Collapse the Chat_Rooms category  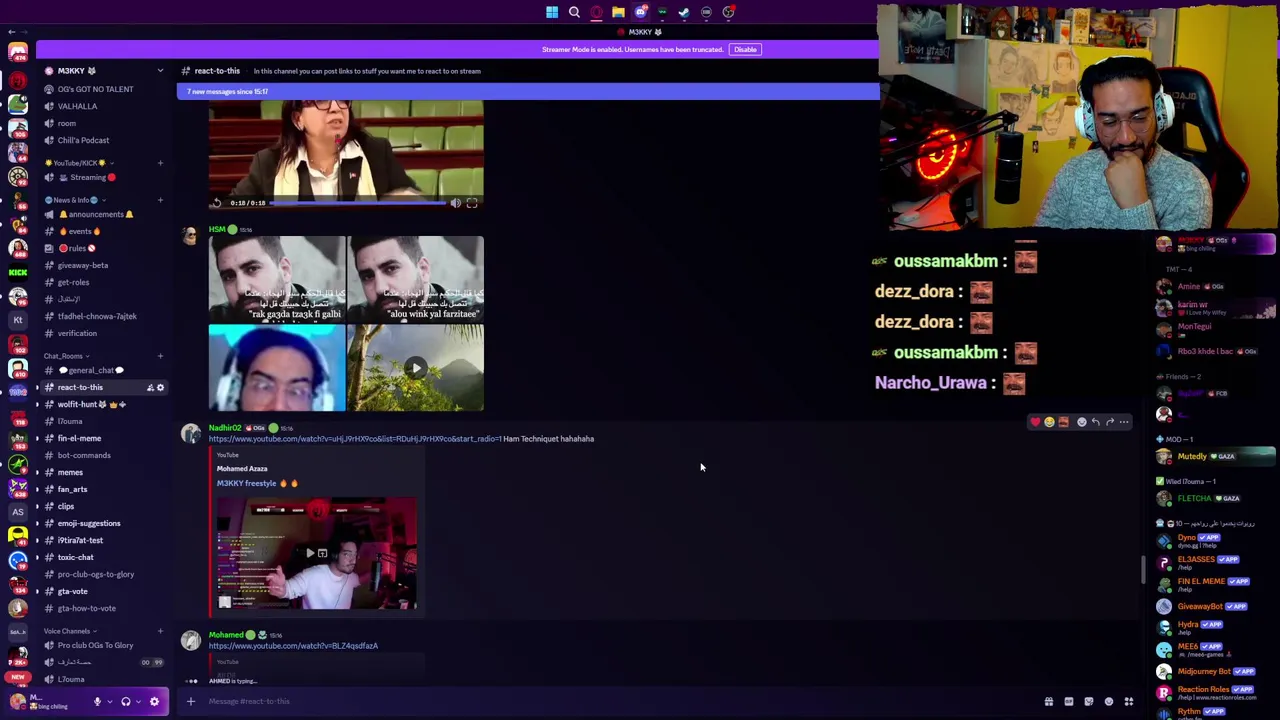click(x=66, y=356)
